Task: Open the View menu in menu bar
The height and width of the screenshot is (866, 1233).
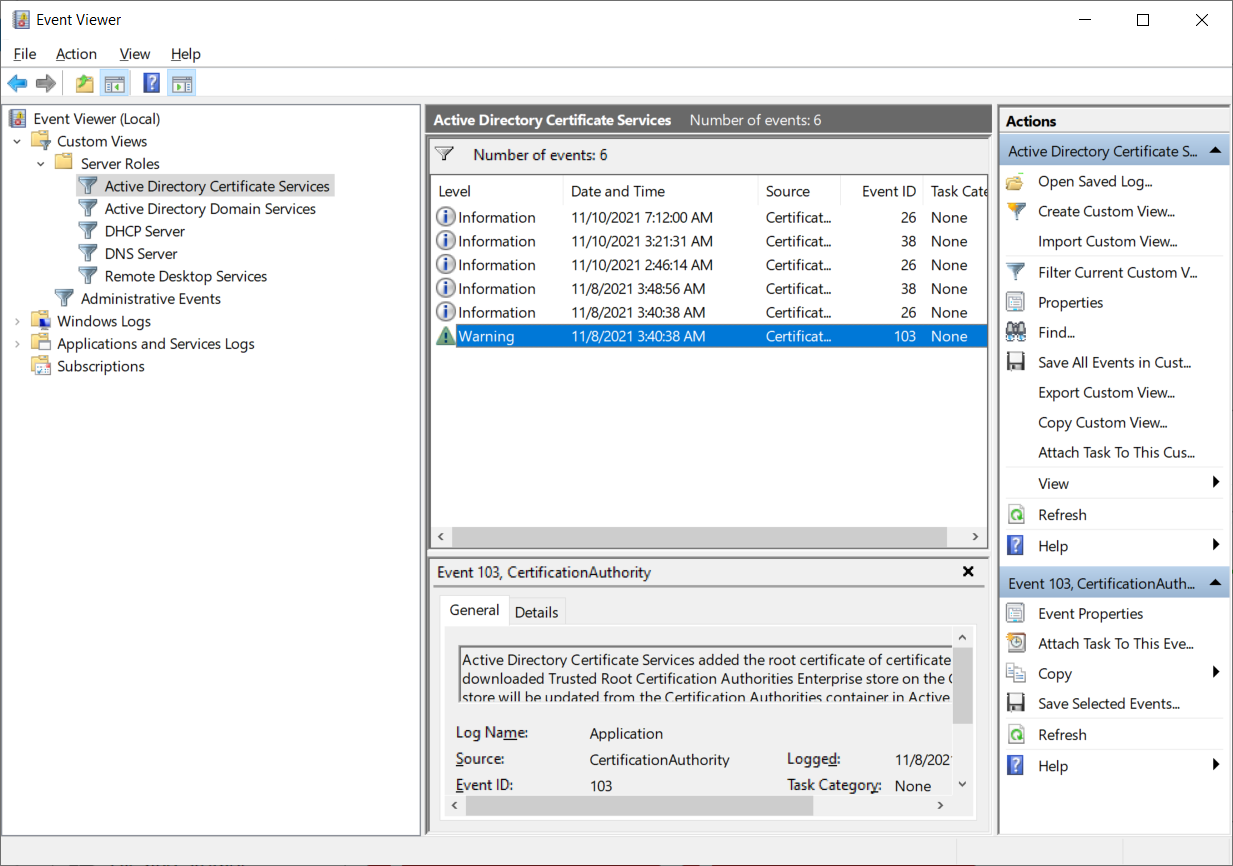Action: coord(135,54)
